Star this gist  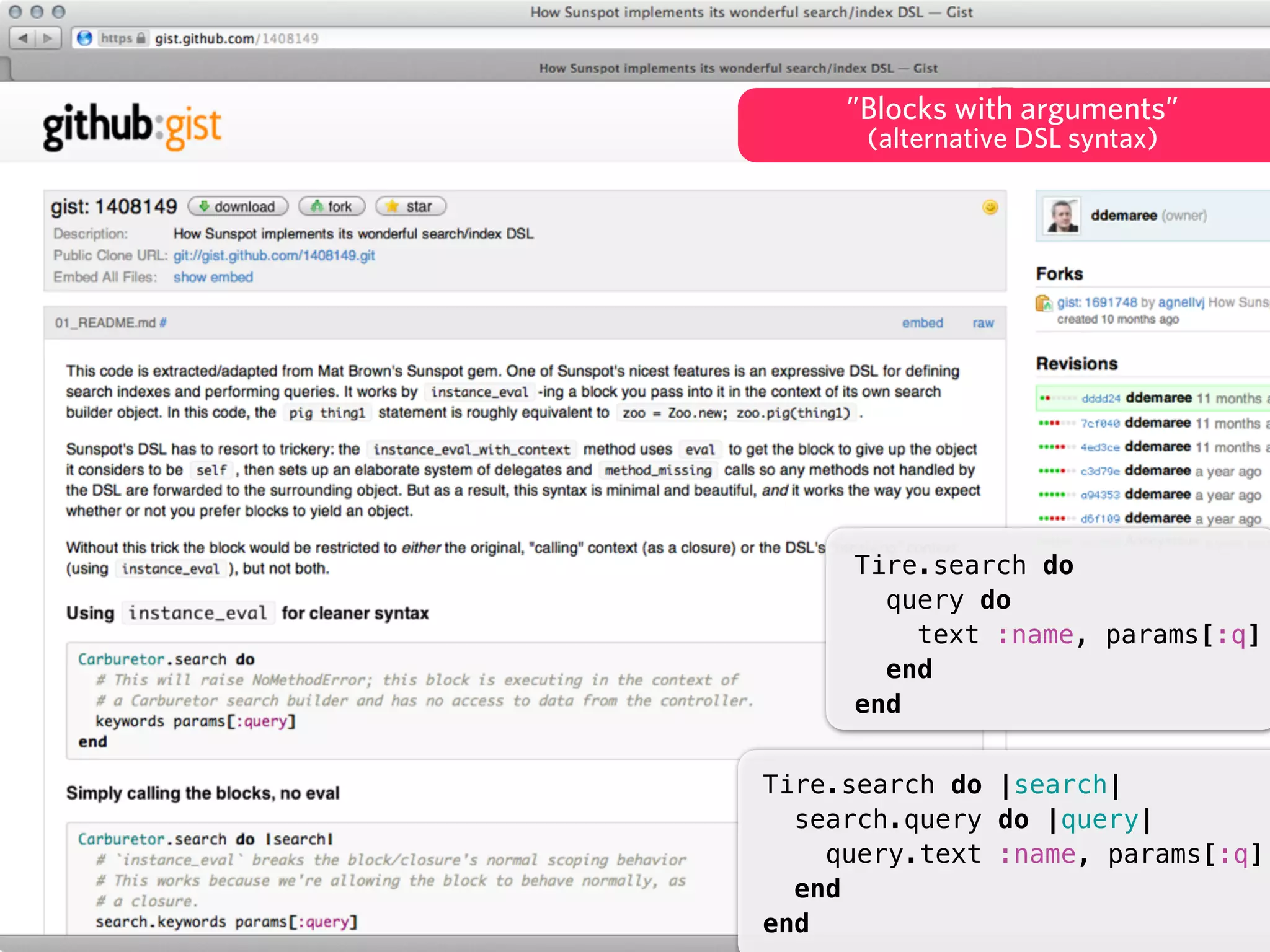click(411, 206)
